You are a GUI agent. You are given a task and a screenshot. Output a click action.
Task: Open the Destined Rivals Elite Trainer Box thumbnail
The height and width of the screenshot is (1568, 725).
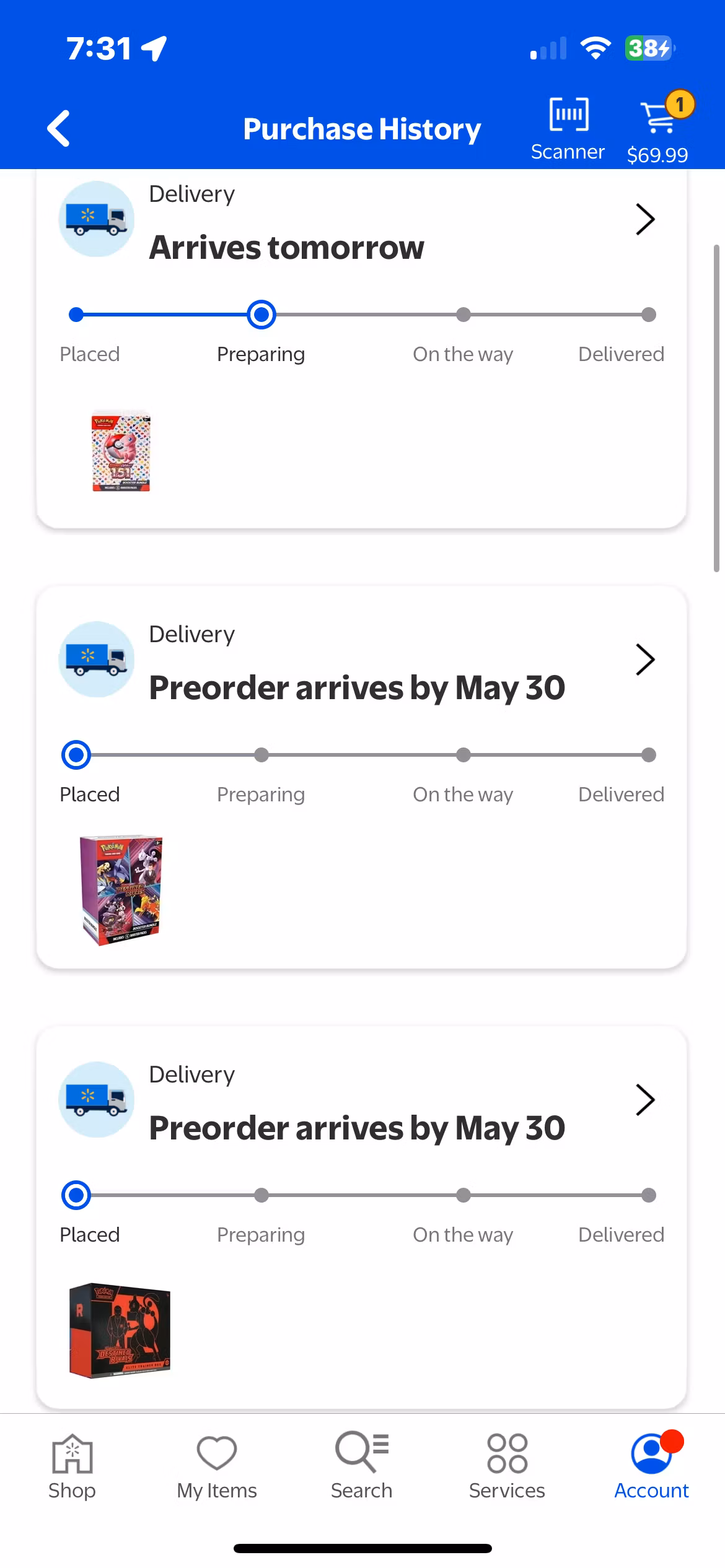[x=120, y=1330]
